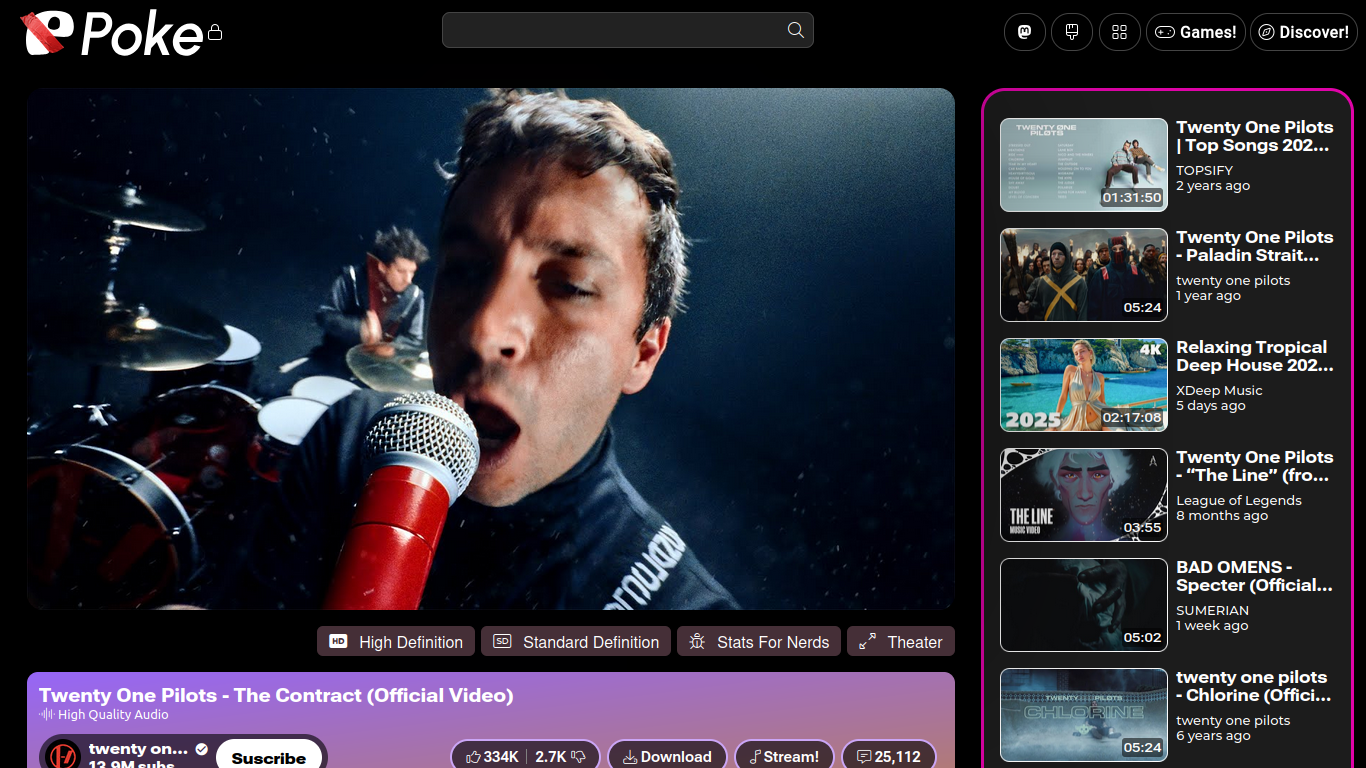This screenshot has width=1366, height=768.
Task: Click the Download button
Action: point(666,757)
